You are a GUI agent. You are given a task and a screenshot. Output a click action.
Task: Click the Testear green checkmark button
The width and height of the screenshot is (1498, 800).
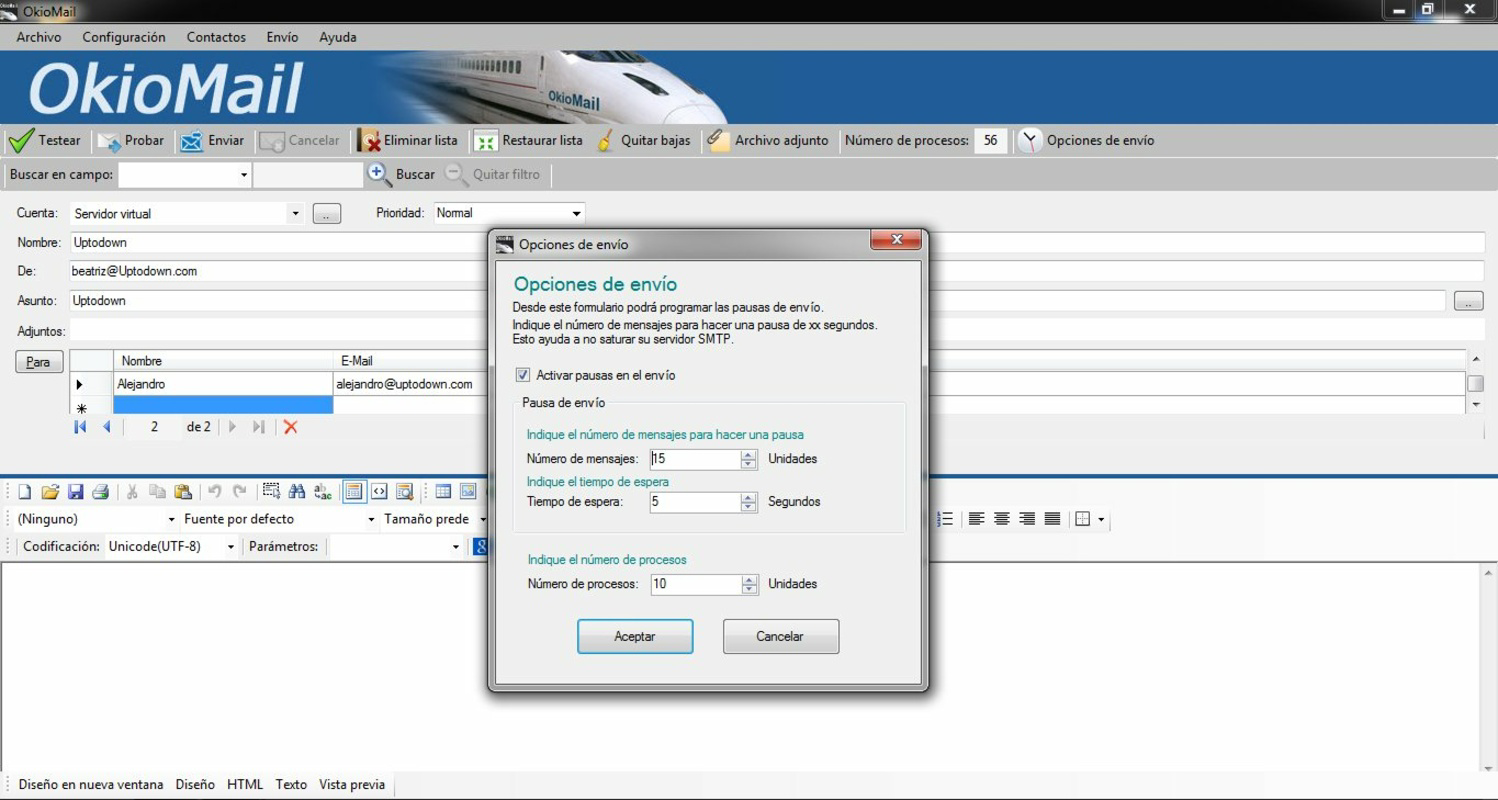click(44, 141)
